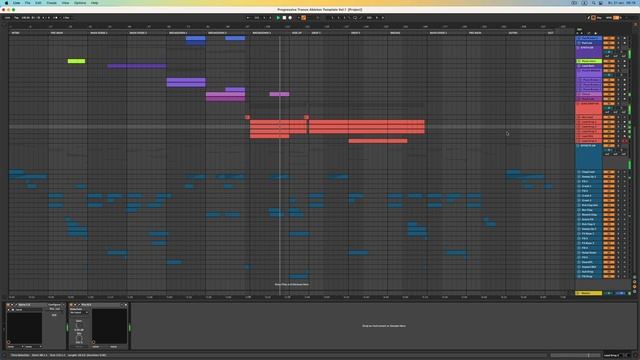Arm the lime green track for recording
640x360 pixels.
click(x=624, y=61)
